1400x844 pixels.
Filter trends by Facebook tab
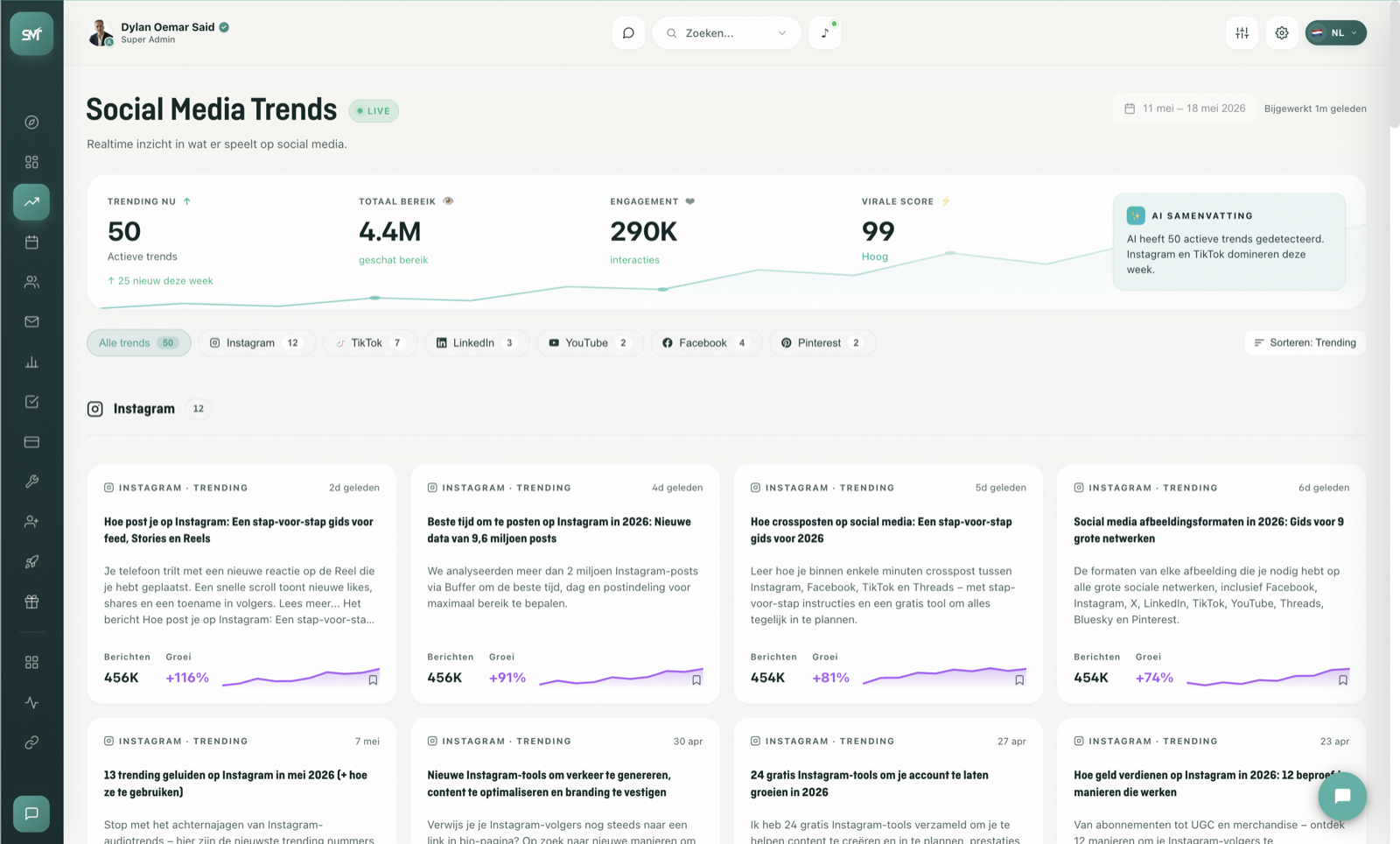point(705,342)
